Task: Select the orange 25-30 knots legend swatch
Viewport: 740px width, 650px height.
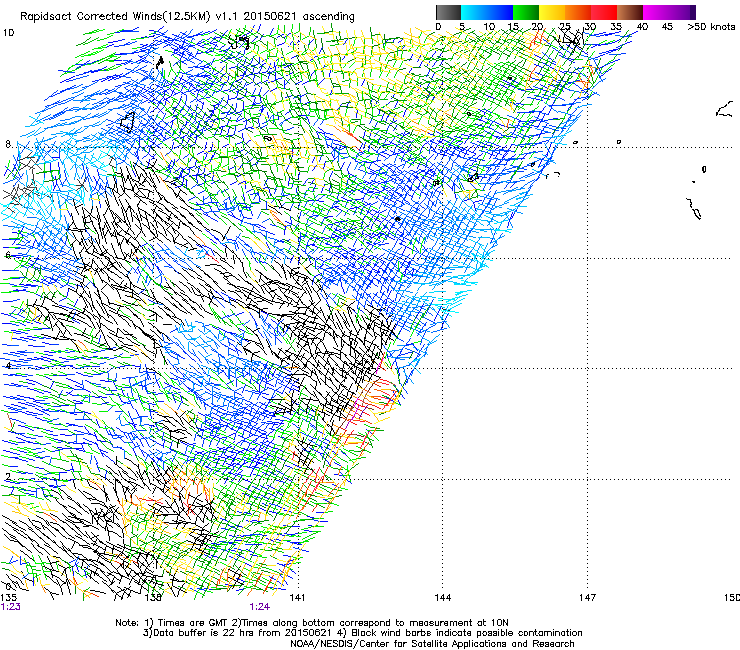Action: (578, 12)
